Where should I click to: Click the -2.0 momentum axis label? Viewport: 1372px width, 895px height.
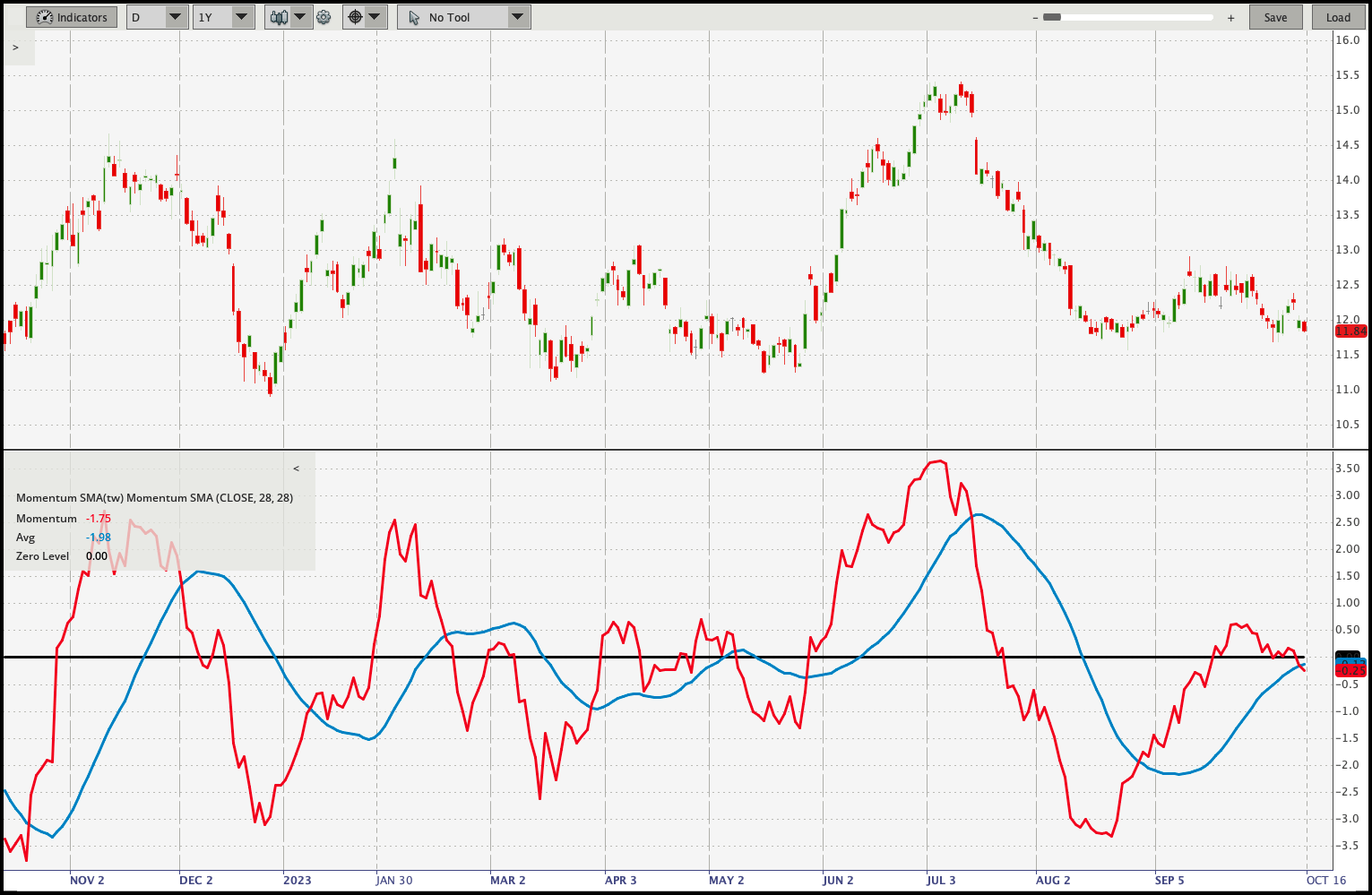(x=1348, y=765)
